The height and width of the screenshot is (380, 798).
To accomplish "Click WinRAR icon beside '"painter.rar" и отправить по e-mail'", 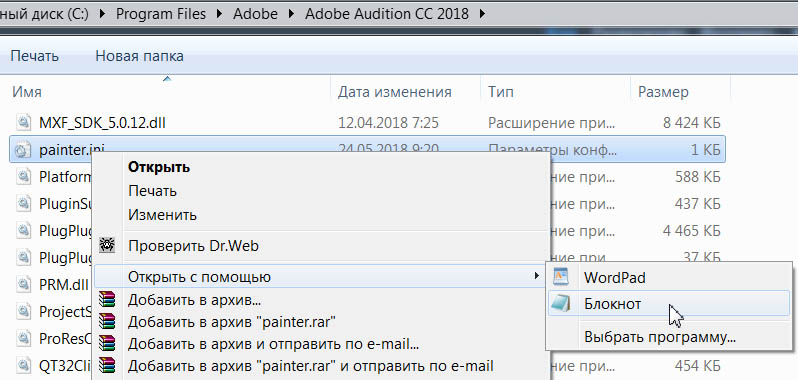I will pyautogui.click(x=107, y=366).
